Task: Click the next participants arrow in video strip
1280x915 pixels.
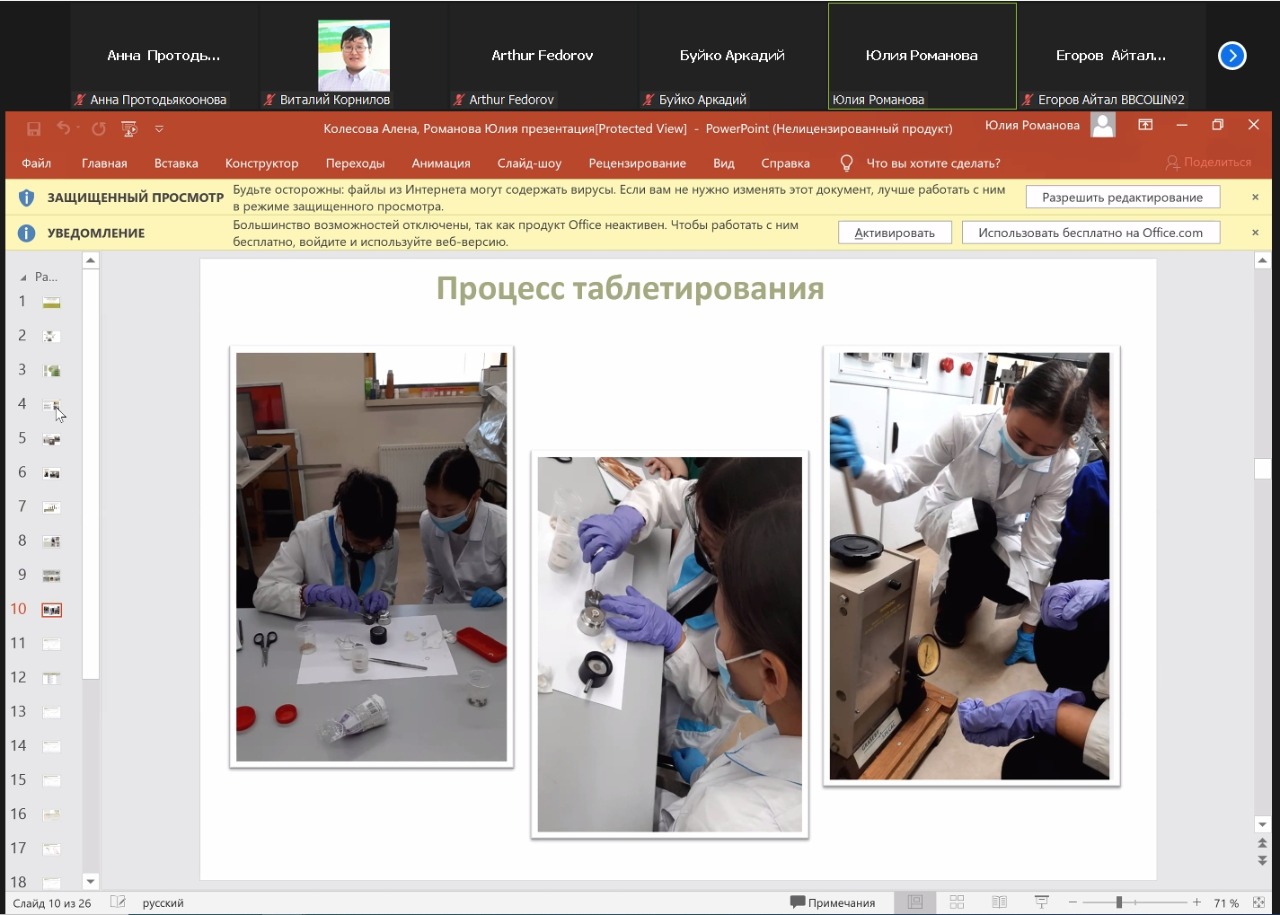Action: (1232, 56)
